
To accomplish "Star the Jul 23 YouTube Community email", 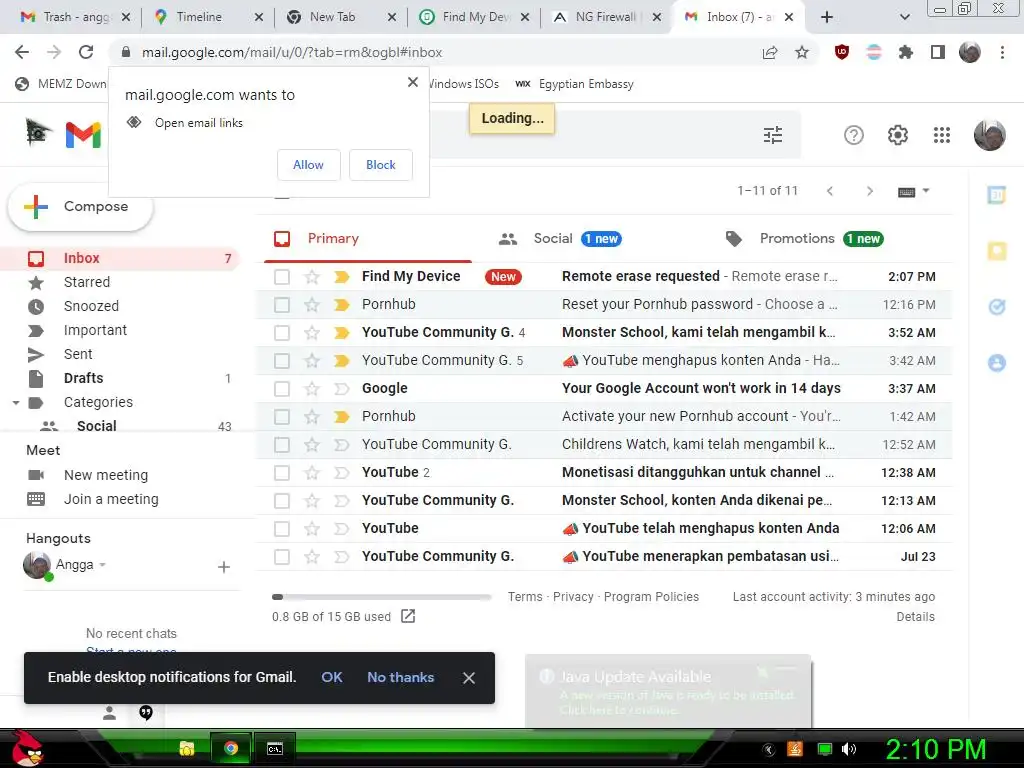I will 312,557.
